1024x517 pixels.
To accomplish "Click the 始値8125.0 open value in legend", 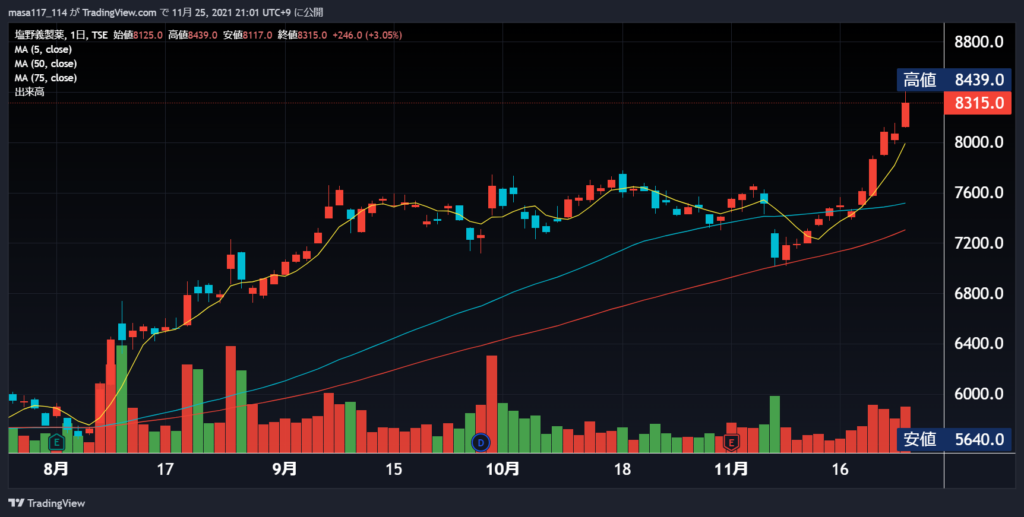I will (138, 35).
